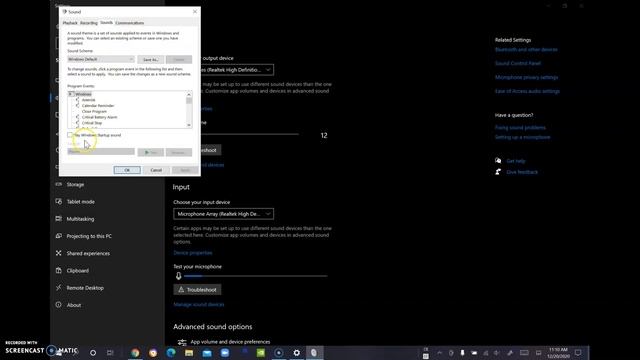Viewport: 640px width, 360px height.
Task: Show hidden system tray icons
Action: click(x=440, y=353)
